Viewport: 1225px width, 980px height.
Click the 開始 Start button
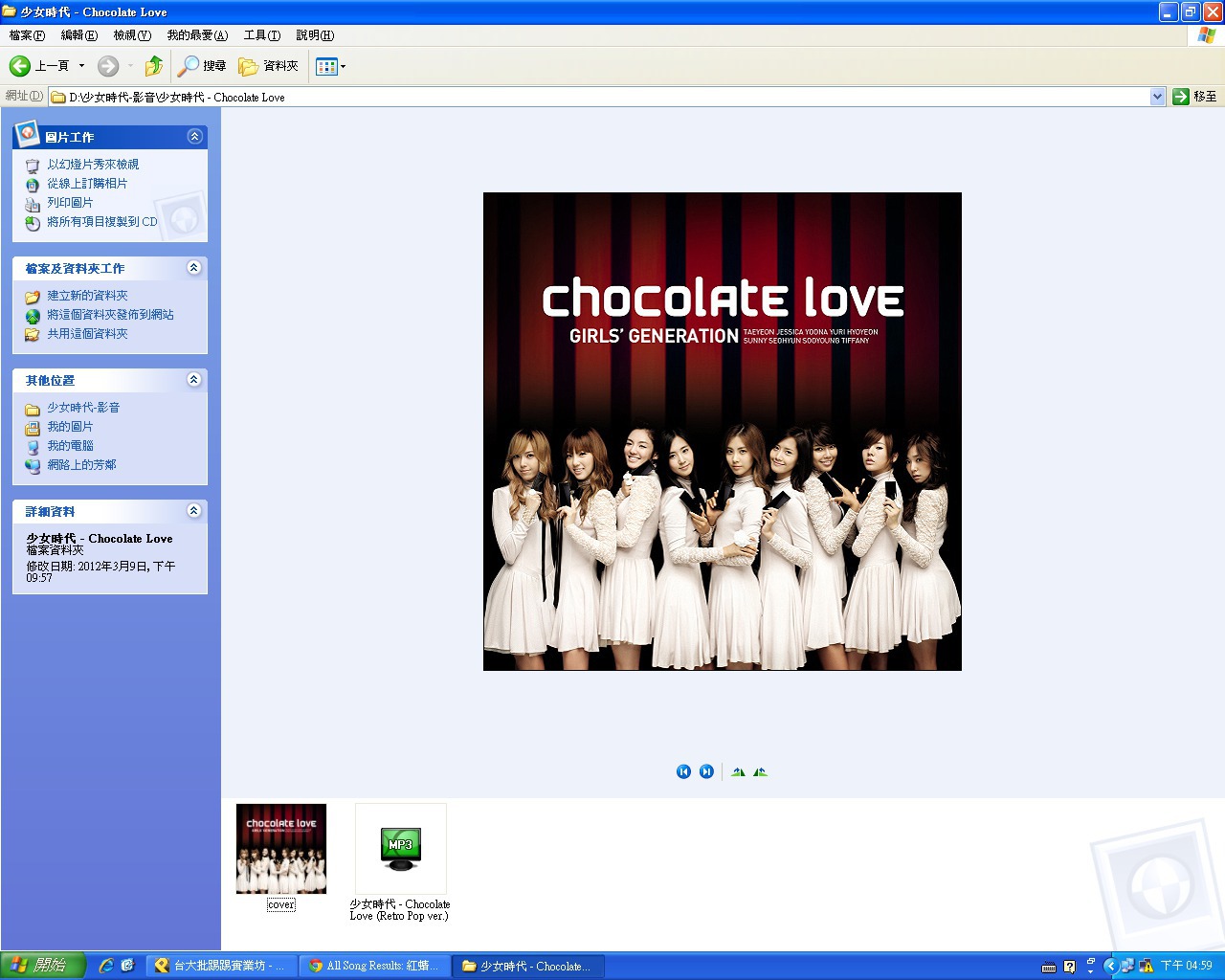pyautogui.click(x=43, y=966)
